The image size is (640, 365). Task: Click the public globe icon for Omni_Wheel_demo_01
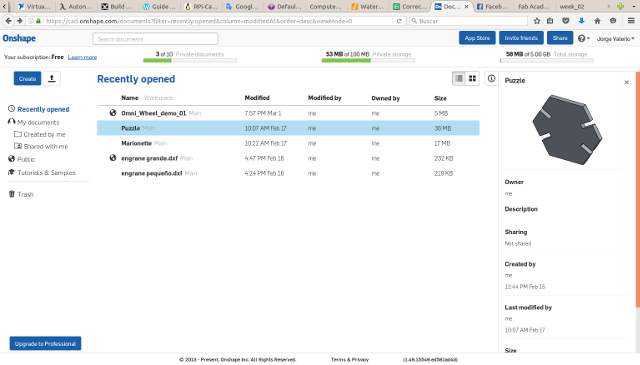[113, 113]
